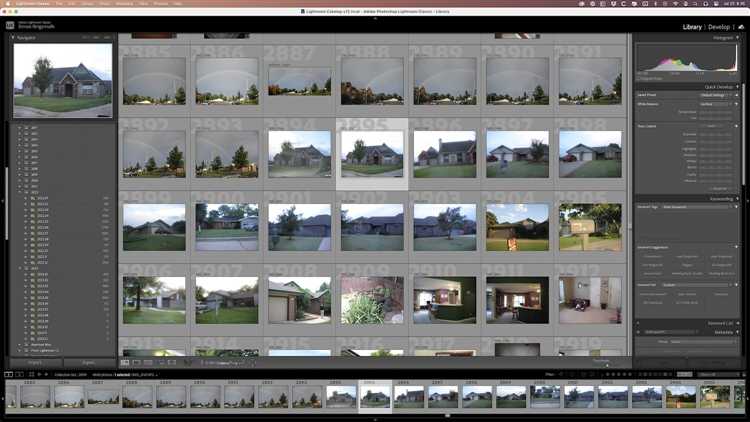The height and width of the screenshot is (422, 750).
Task: Collapse the Tone Control section triangle
Action: (x=737, y=126)
